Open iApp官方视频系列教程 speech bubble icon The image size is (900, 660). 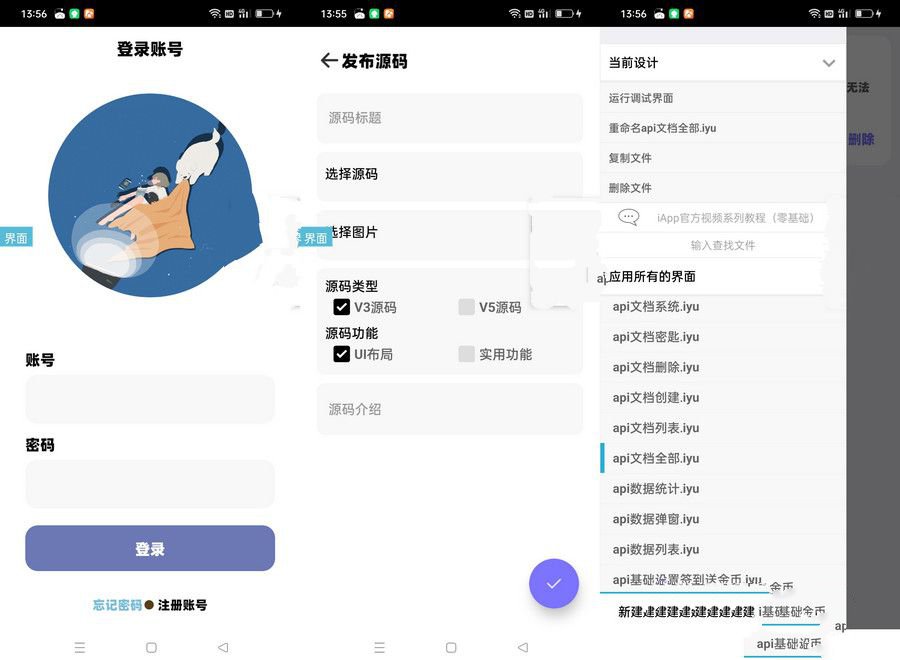[628, 217]
